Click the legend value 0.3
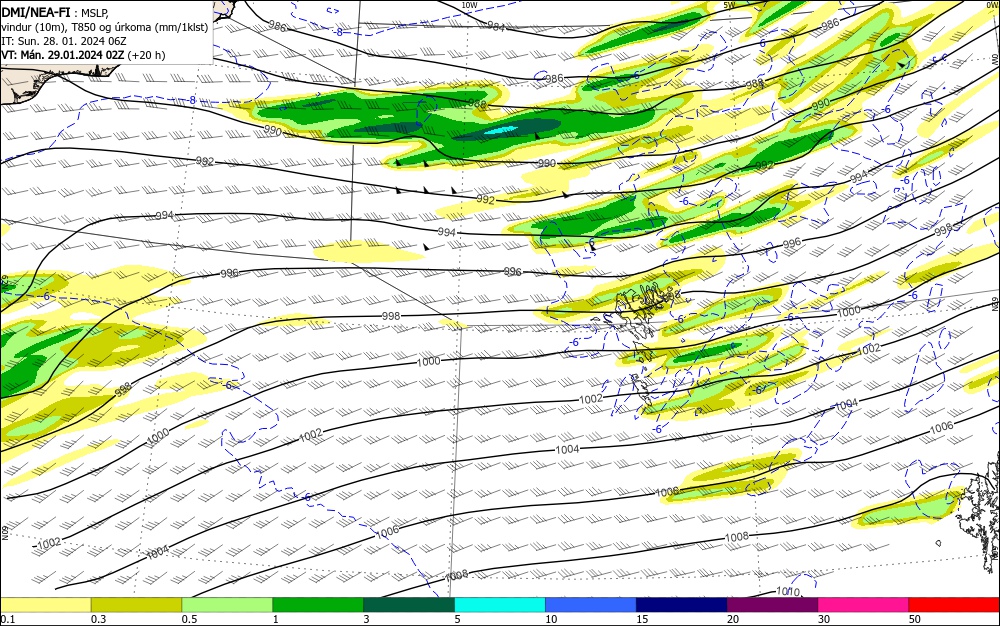The image size is (1000, 626). [98, 619]
